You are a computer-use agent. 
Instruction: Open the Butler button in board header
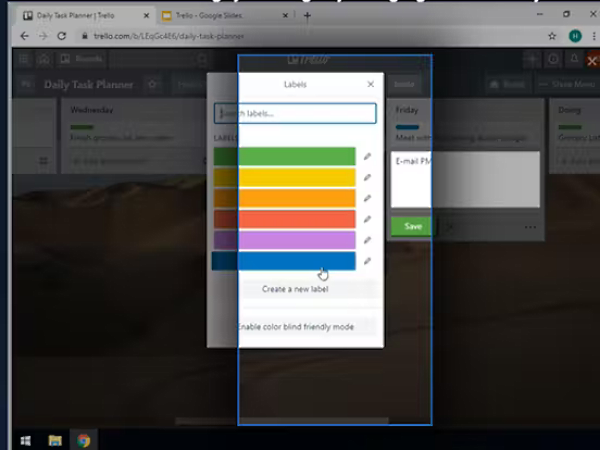point(507,84)
